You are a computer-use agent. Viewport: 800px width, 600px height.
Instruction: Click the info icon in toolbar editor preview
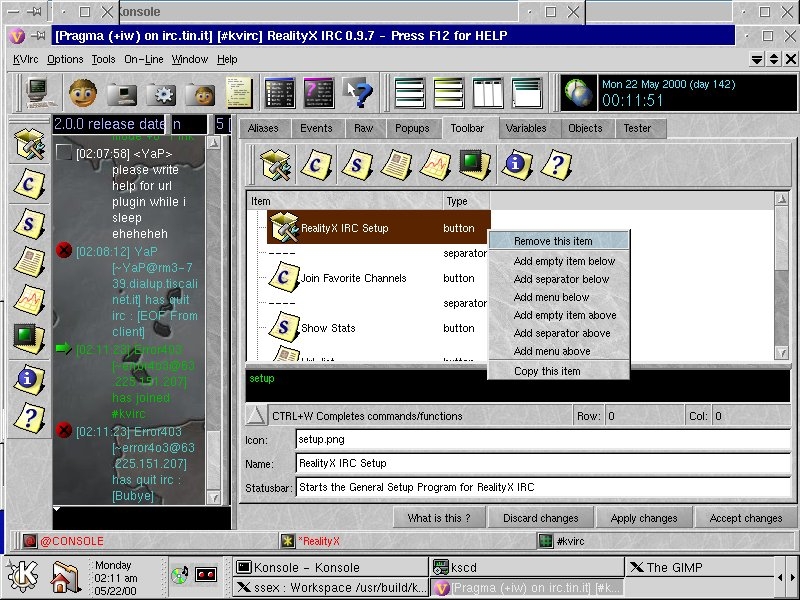[516, 165]
